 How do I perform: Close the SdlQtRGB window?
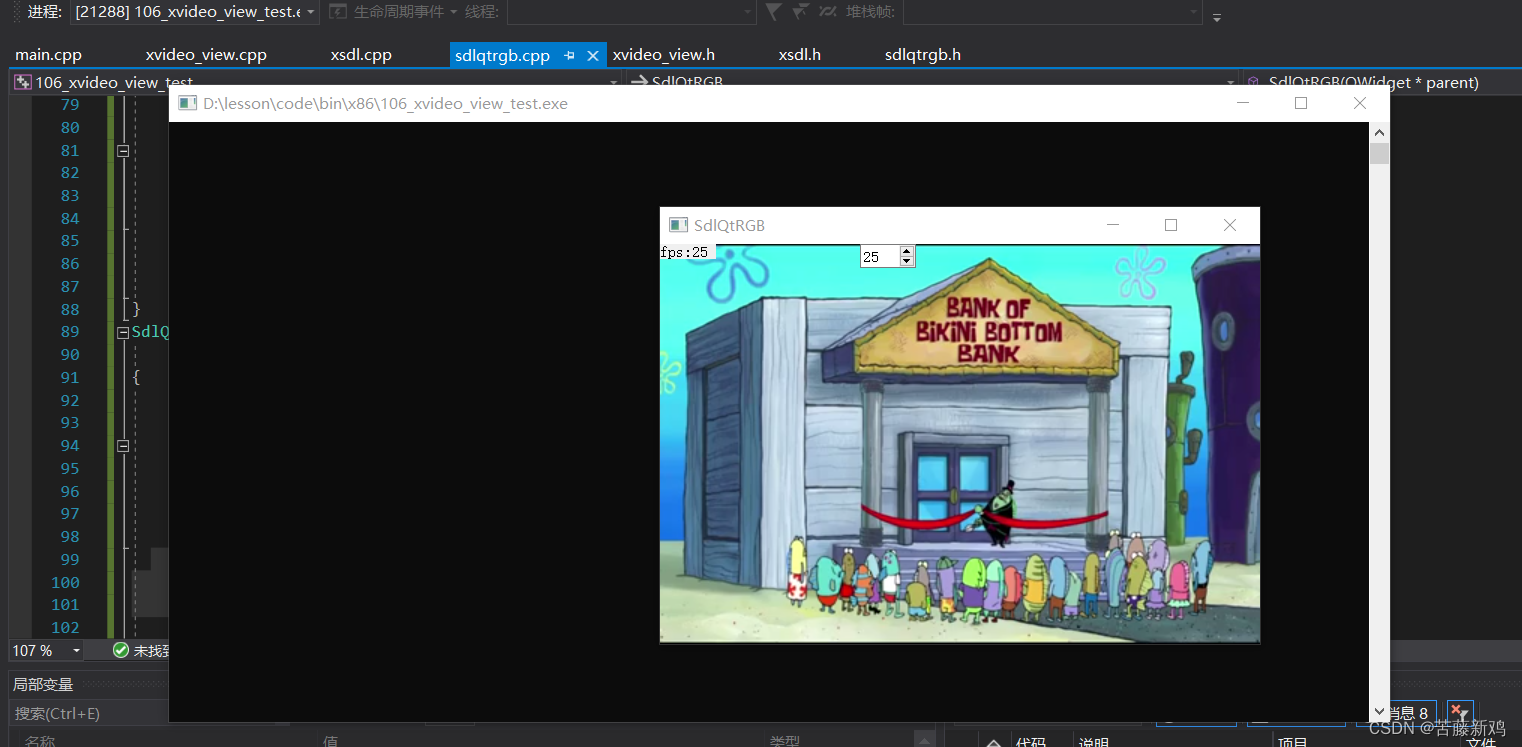[x=1230, y=225]
